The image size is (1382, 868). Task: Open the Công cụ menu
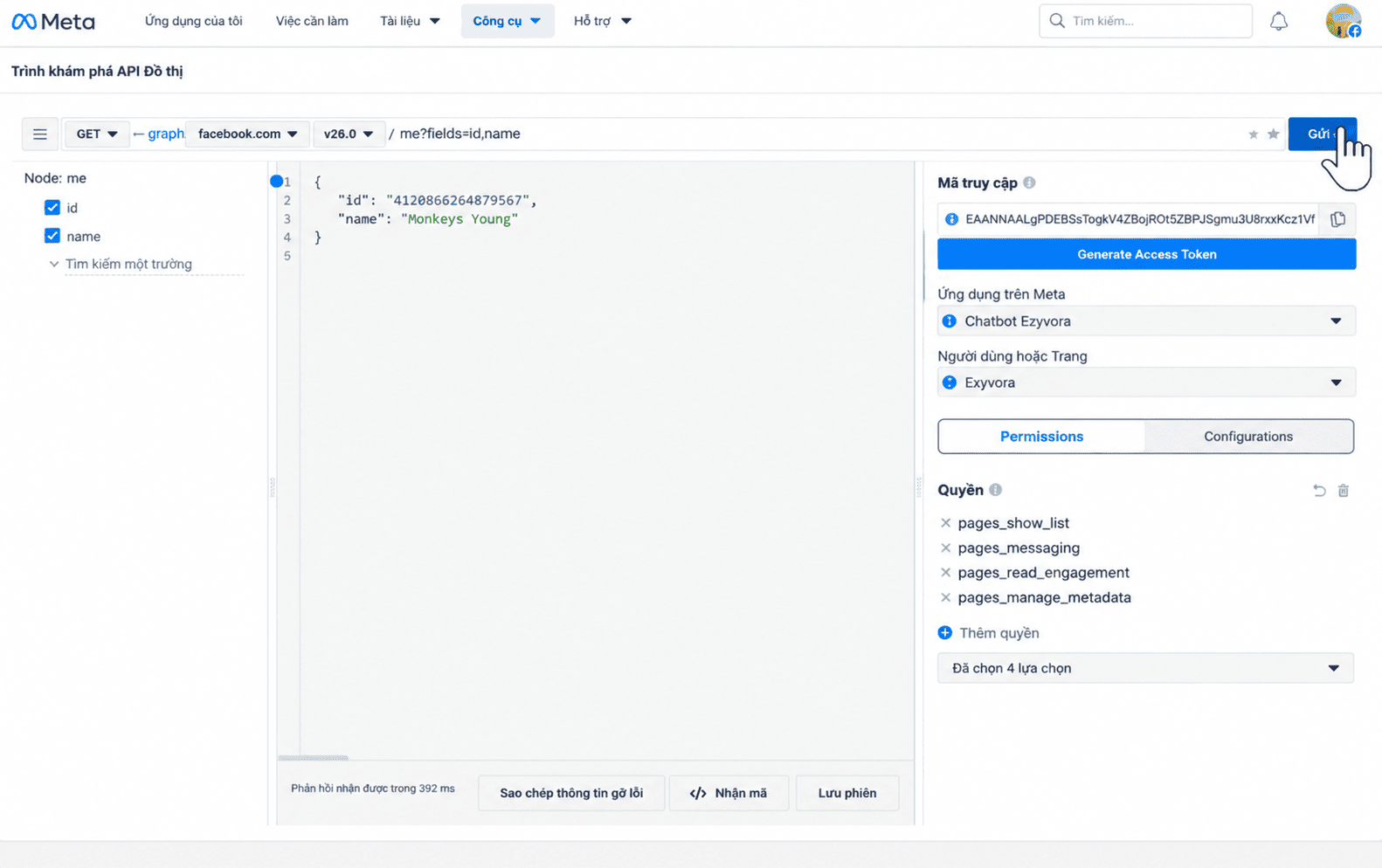(508, 21)
